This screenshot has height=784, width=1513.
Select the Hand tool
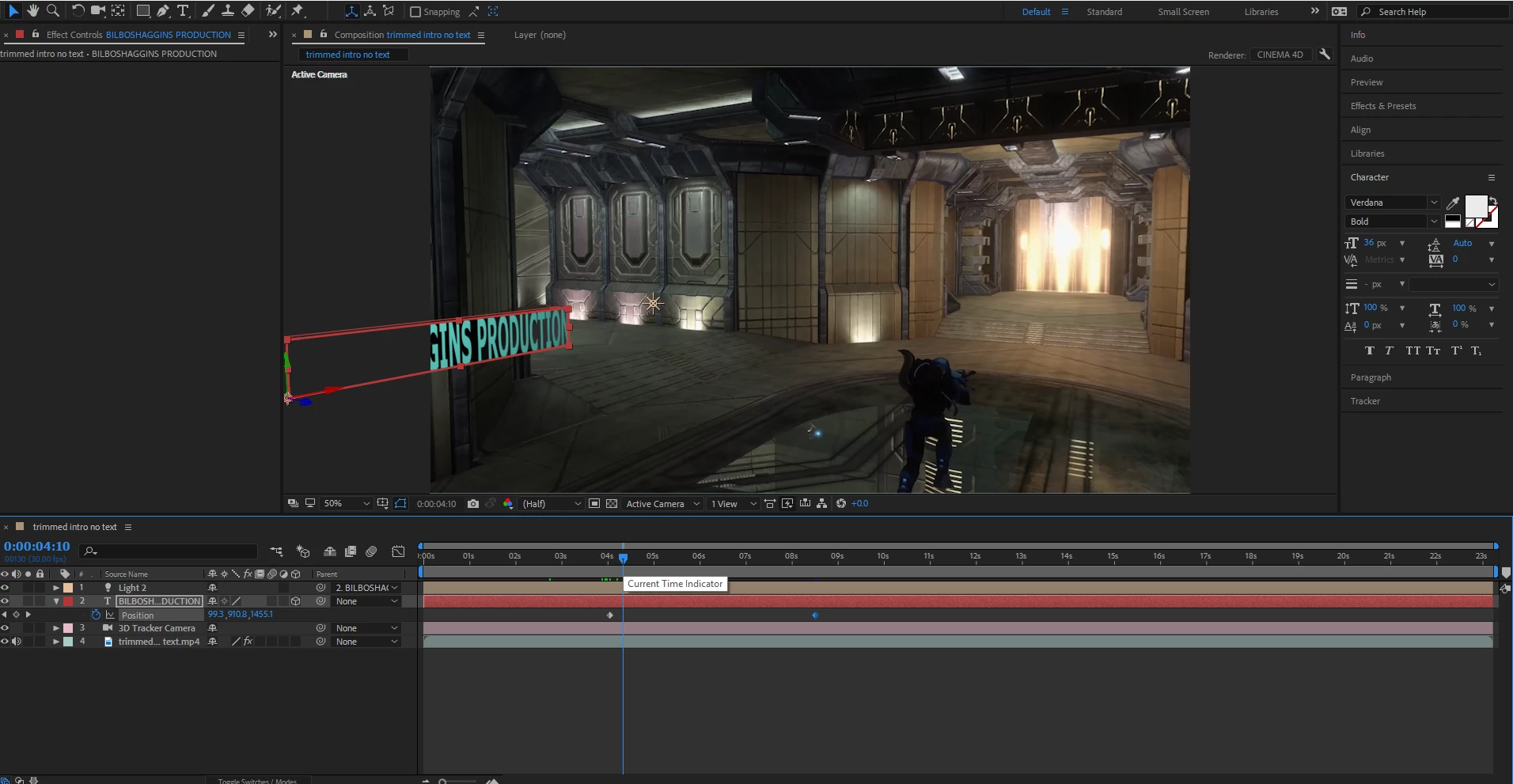33,11
